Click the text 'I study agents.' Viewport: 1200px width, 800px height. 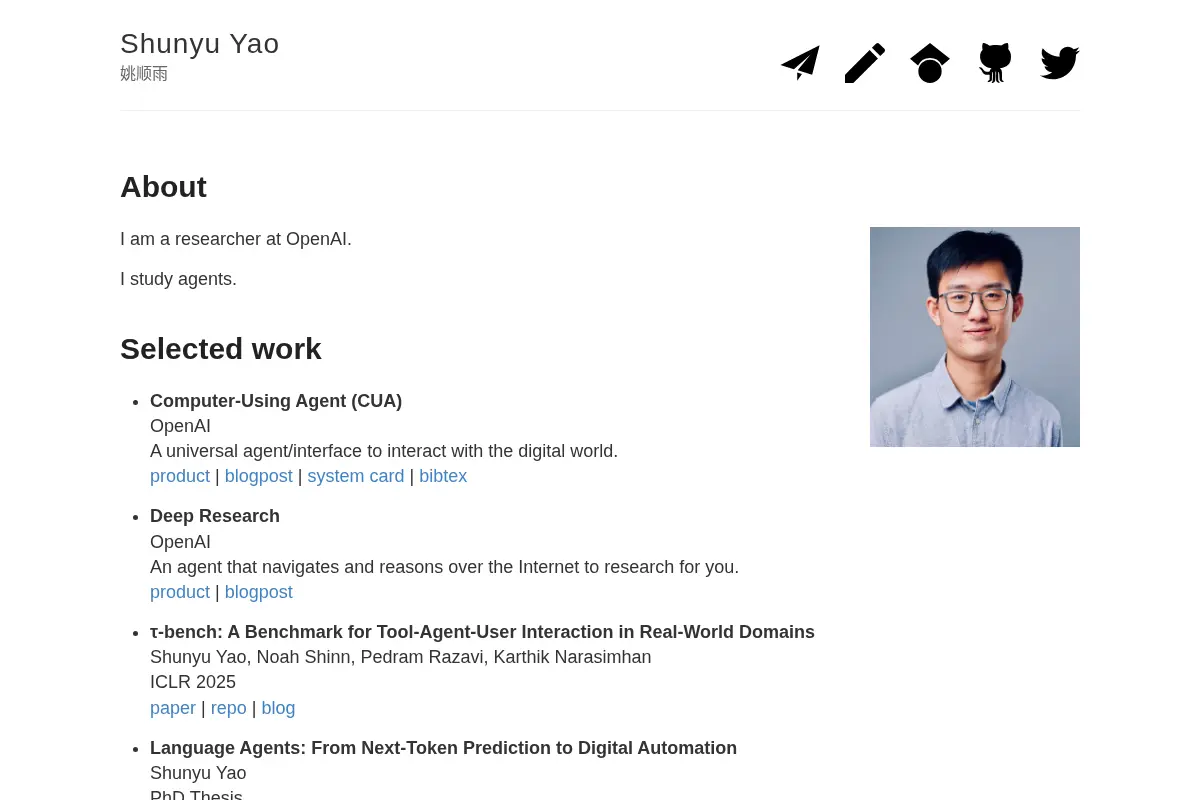coord(178,279)
